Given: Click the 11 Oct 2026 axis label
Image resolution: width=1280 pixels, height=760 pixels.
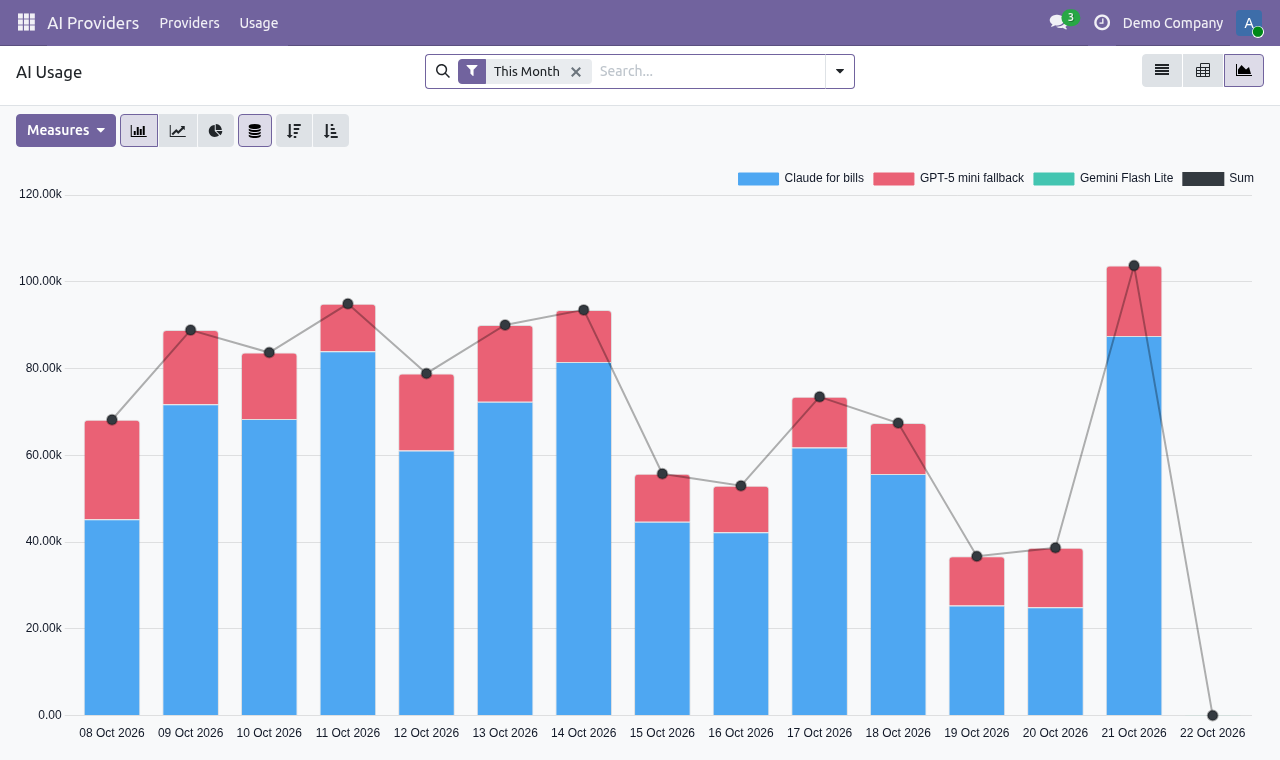Looking at the screenshot, I should tap(348, 733).
